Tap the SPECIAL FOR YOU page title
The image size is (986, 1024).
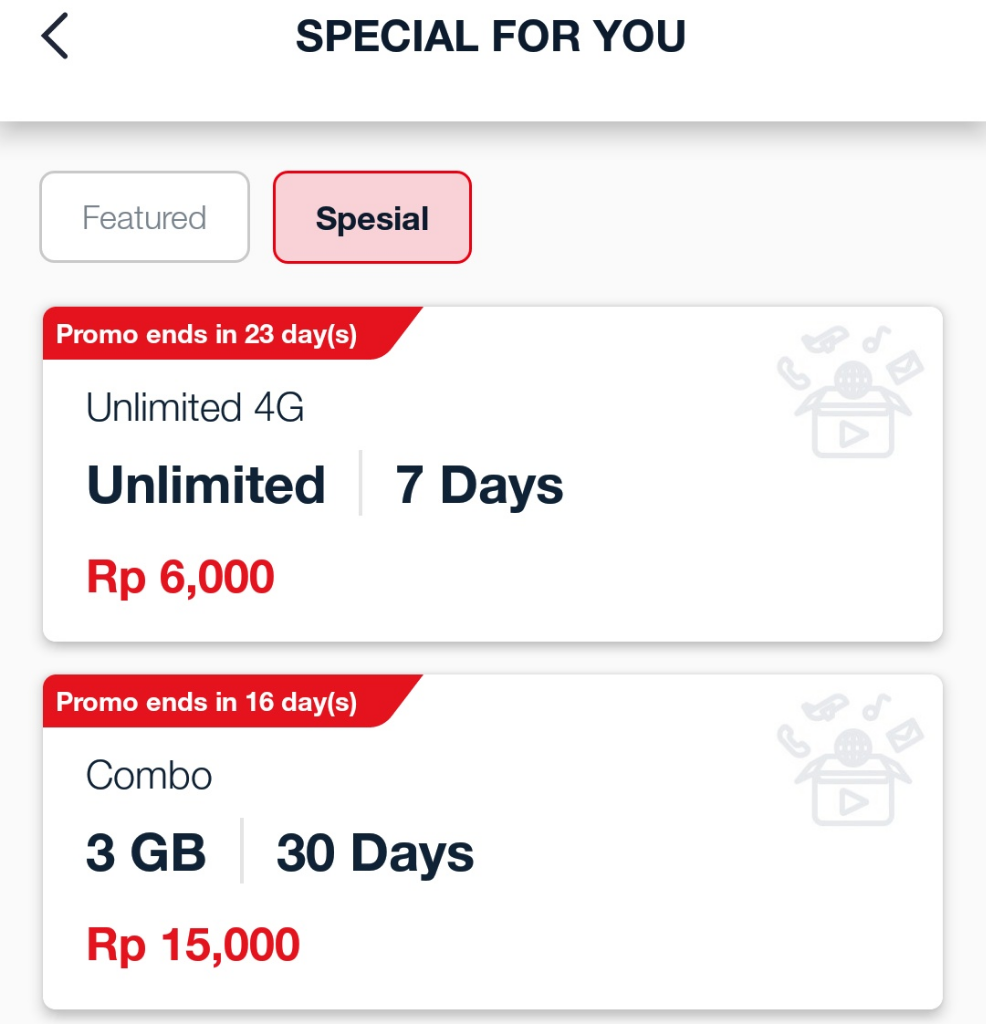point(489,37)
